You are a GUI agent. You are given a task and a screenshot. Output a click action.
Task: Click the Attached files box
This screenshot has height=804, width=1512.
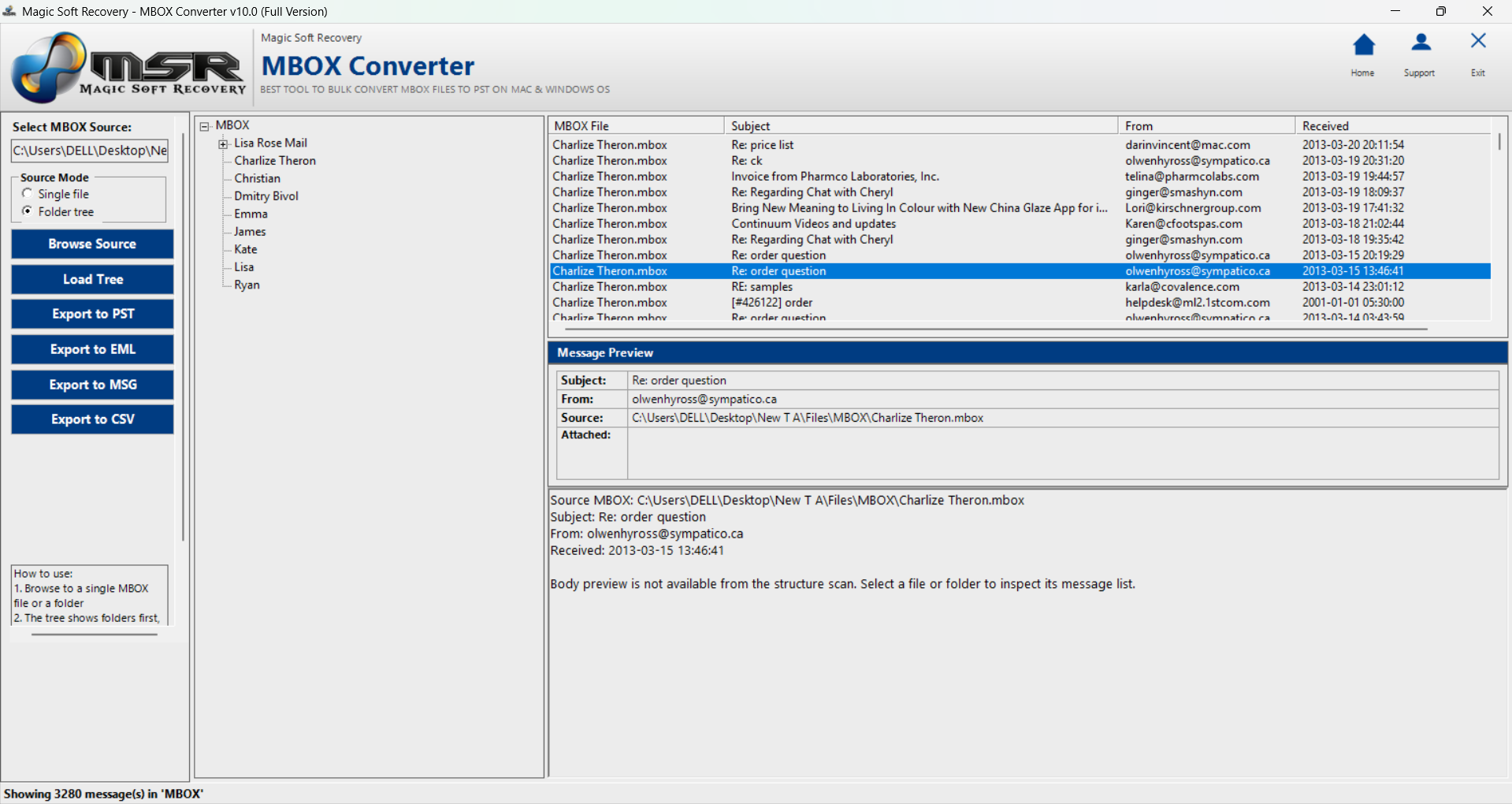click(1063, 453)
